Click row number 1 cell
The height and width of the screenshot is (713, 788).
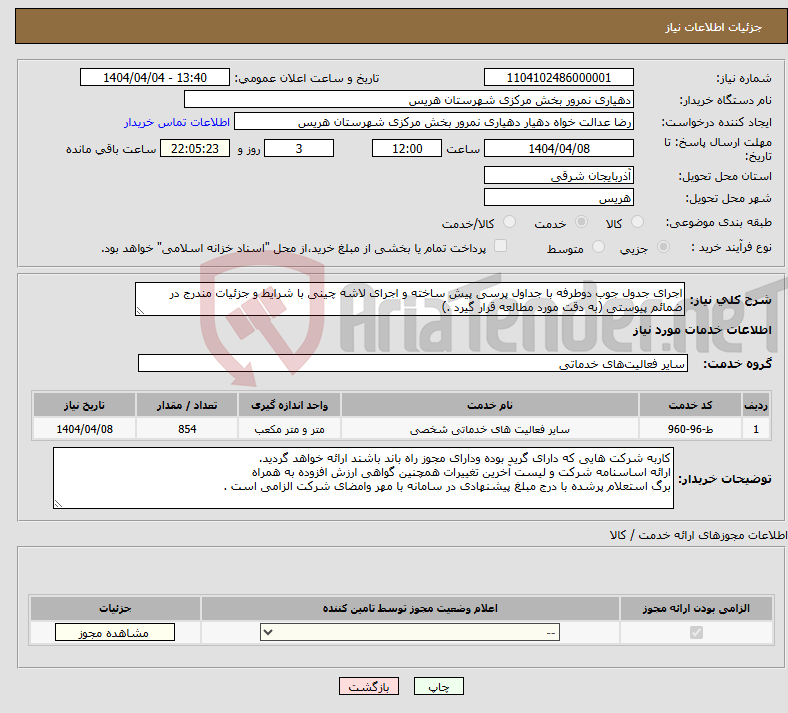(756, 429)
